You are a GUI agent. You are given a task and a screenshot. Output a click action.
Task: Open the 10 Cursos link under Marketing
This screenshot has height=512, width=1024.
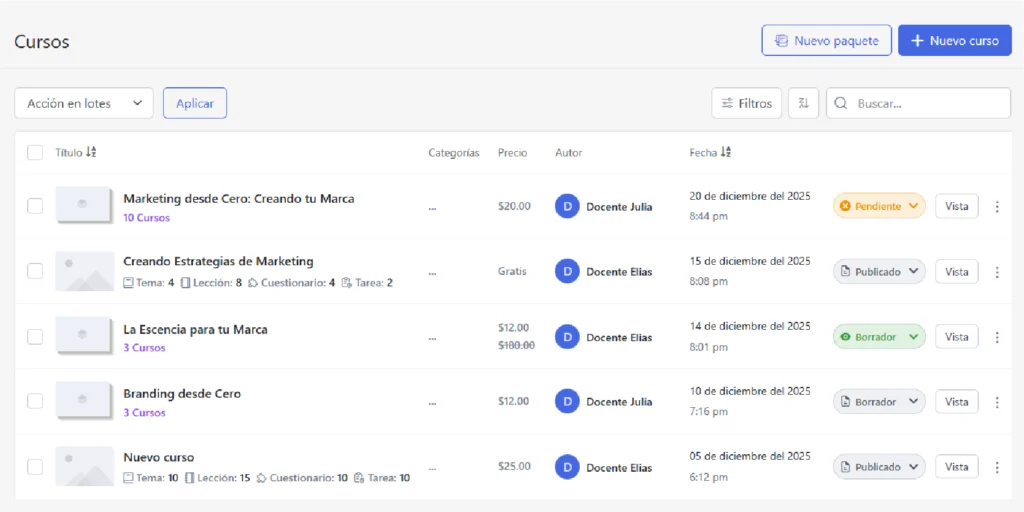pyautogui.click(x=146, y=218)
